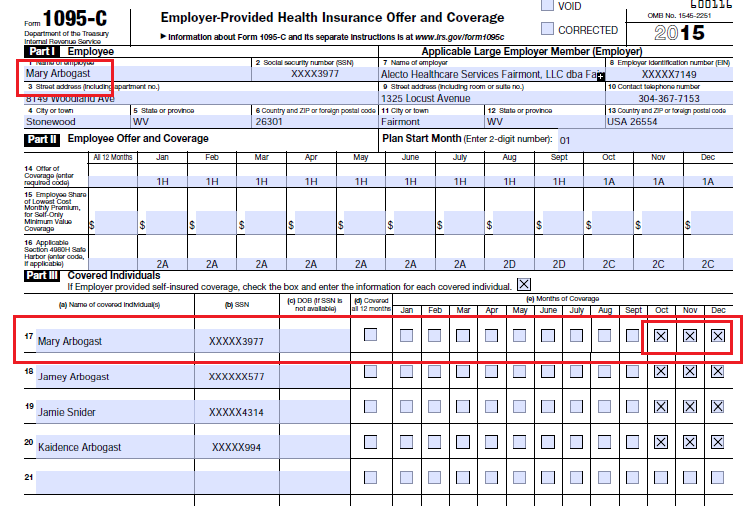Click the 2015 tax year label

point(679,33)
